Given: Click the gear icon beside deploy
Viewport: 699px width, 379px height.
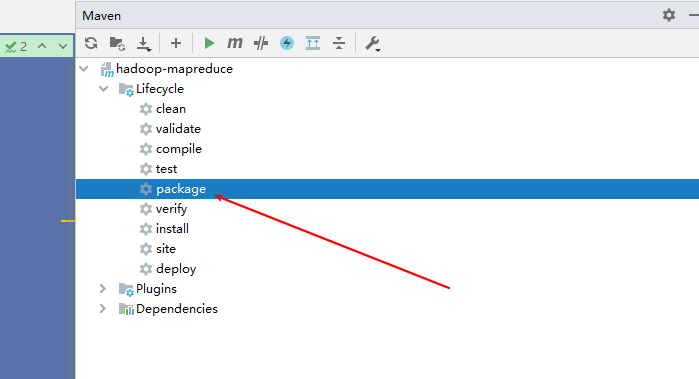Looking at the screenshot, I should 146,269.
